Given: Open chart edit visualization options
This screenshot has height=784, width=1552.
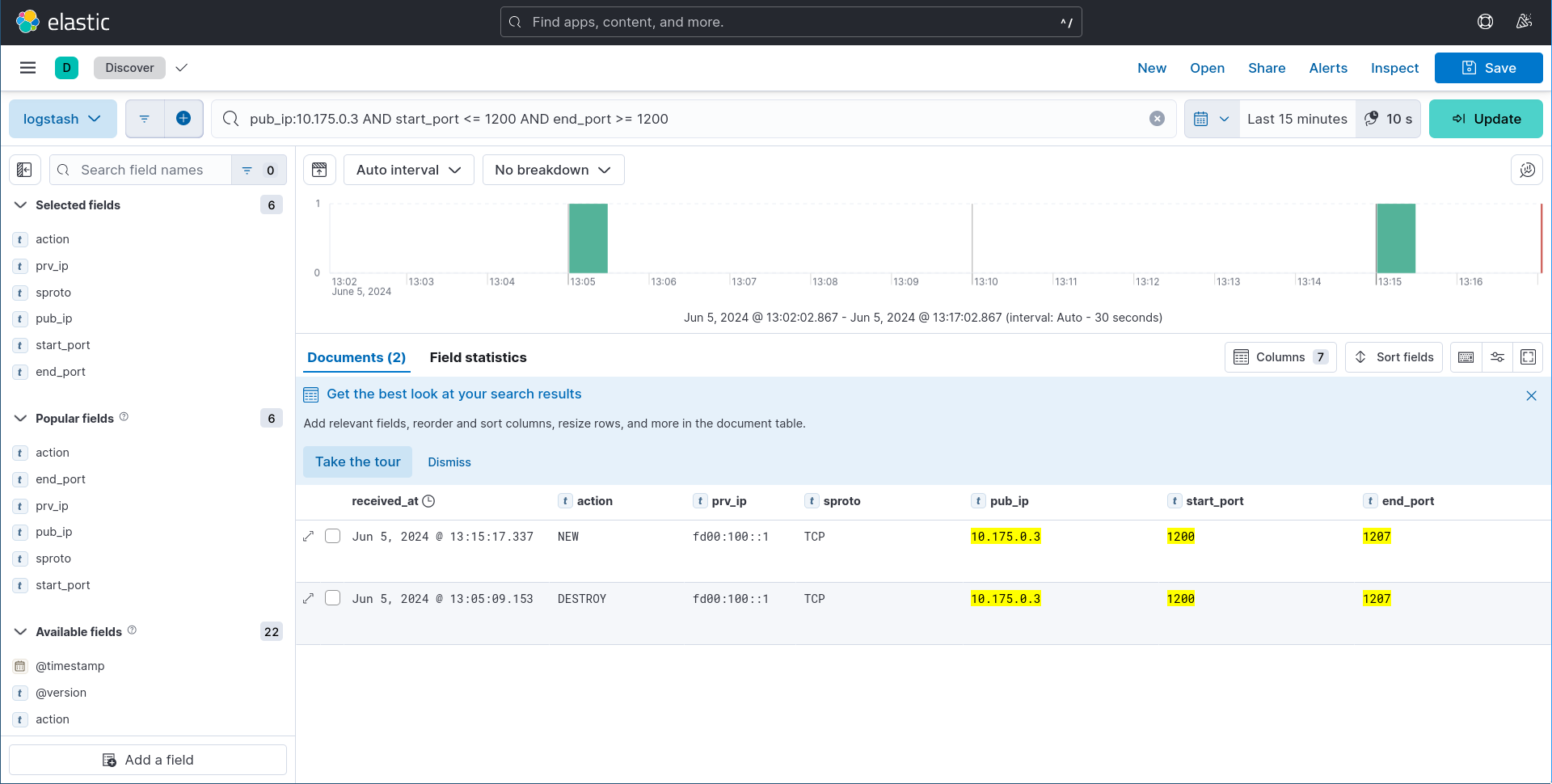Looking at the screenshot, I should (x=1527, y=170).
